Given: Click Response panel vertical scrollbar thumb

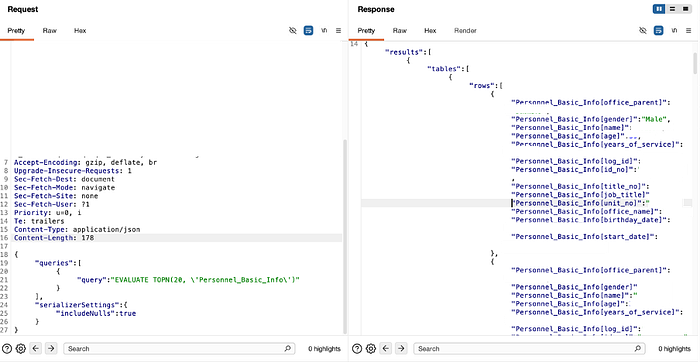Looking at the screenshot, I should point(695,63).
